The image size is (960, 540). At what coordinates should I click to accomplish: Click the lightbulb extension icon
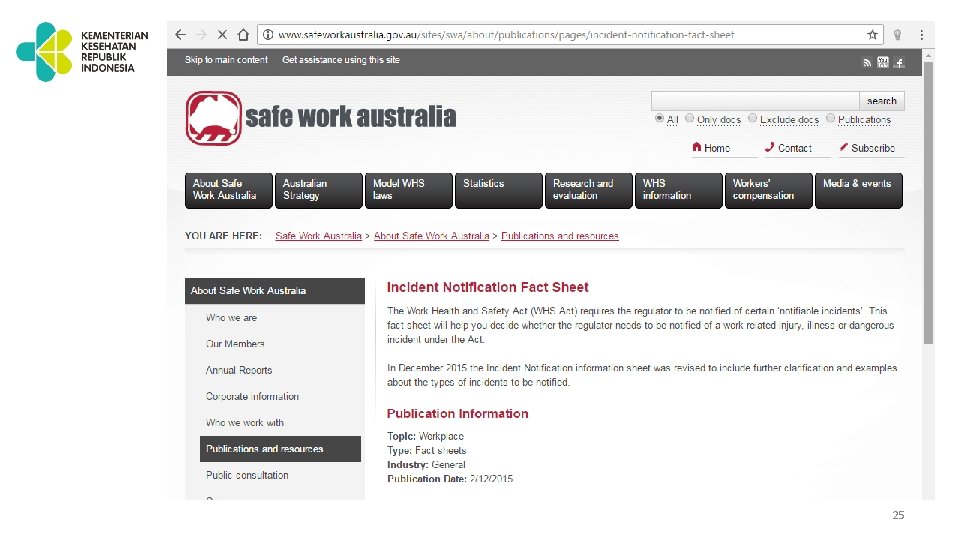tap(898, 35)
